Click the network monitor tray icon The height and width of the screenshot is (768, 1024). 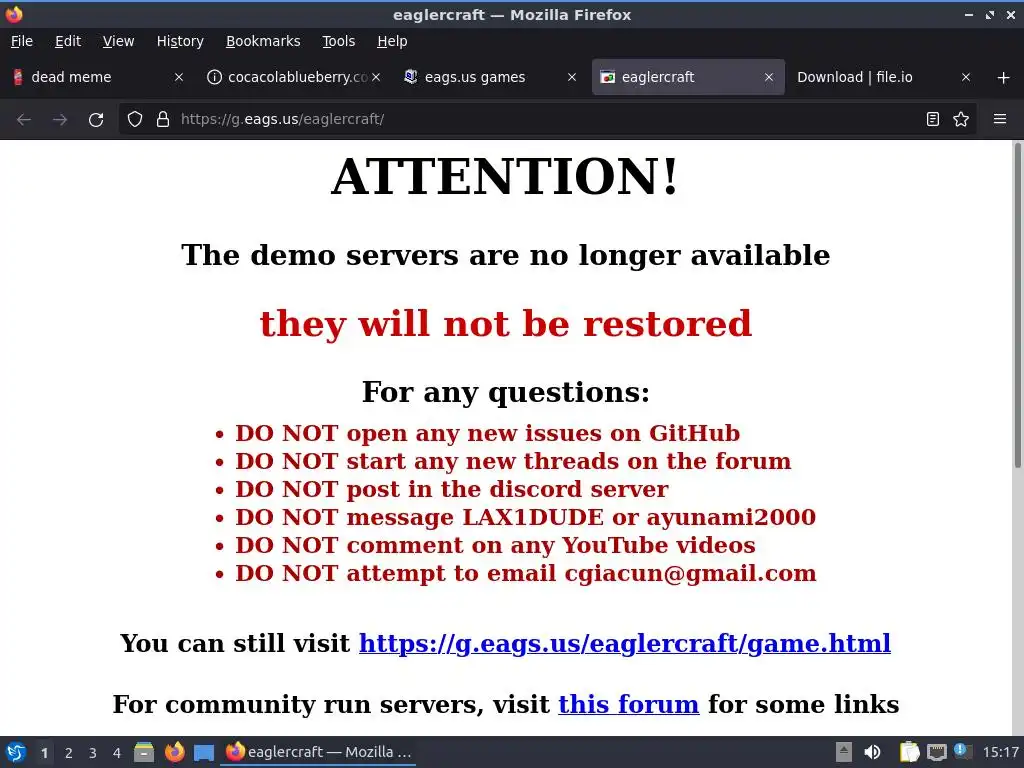click(x=936, y=753)
